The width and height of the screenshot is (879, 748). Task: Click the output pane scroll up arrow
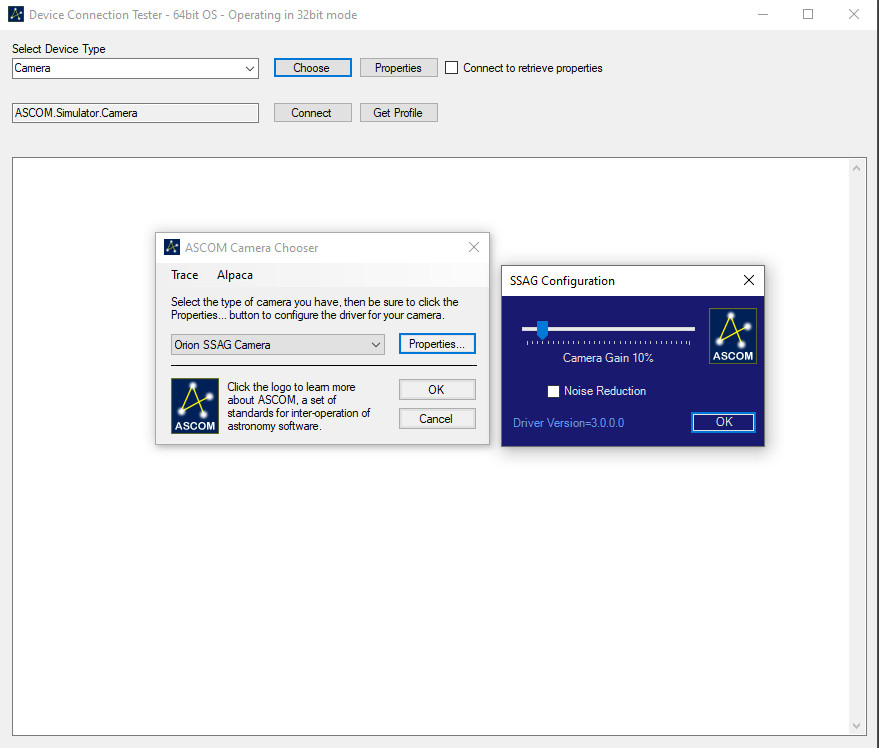coord(856,168)
